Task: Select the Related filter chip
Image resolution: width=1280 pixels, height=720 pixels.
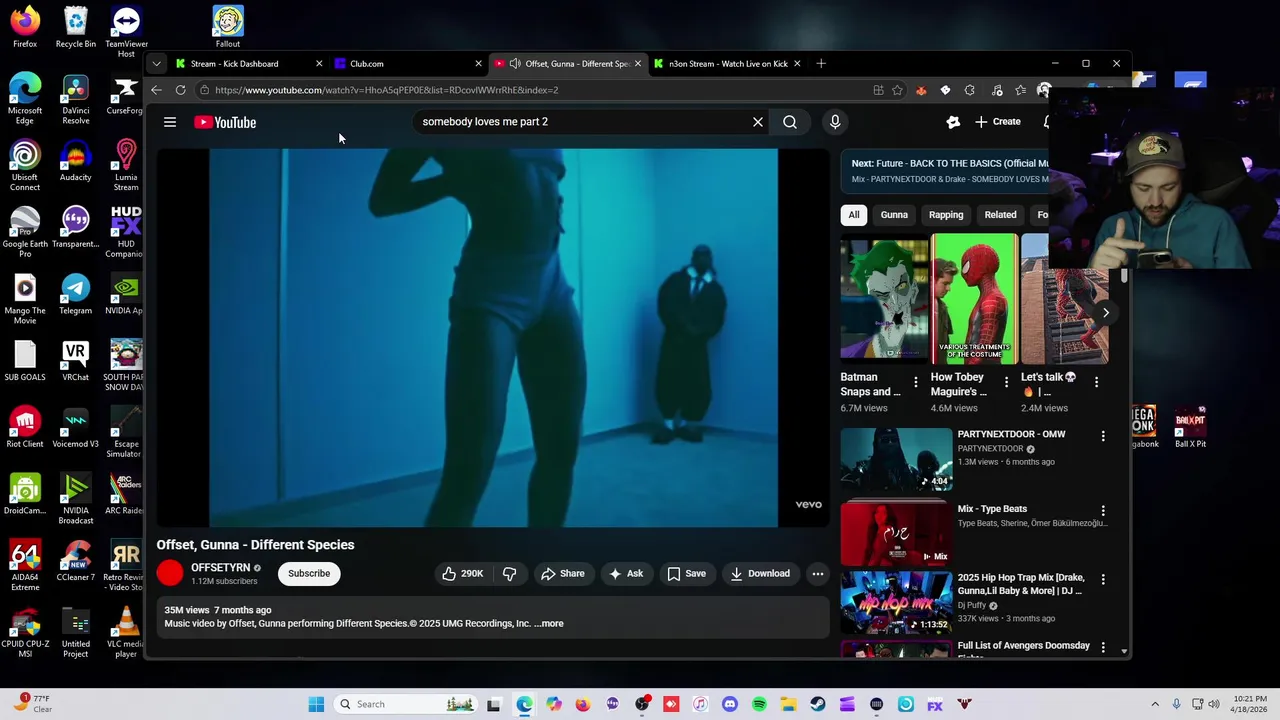Action: (1000, 215)
